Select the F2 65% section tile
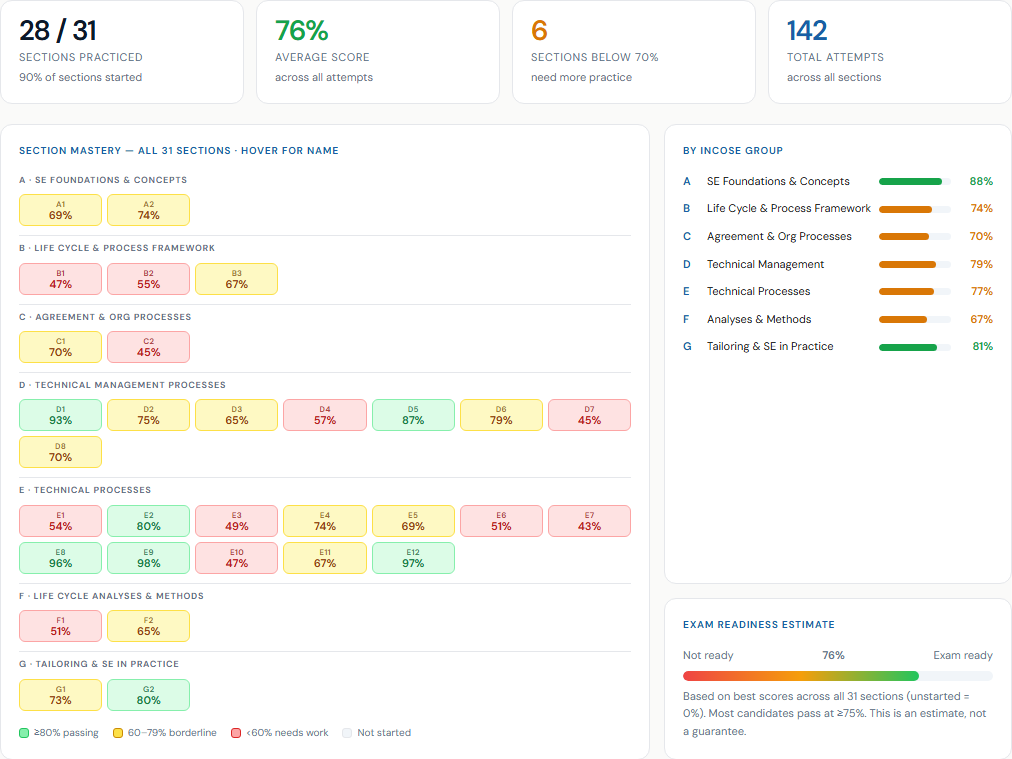1012x759 pixels. pos(148,626)
